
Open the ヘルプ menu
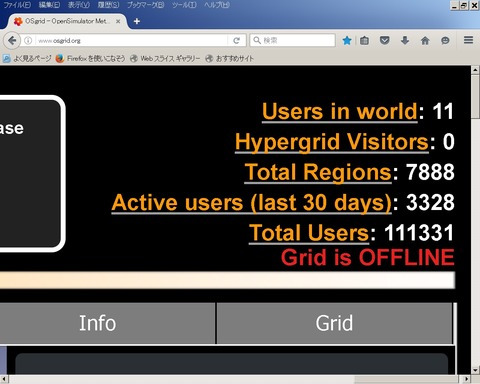tap(217, 5)
